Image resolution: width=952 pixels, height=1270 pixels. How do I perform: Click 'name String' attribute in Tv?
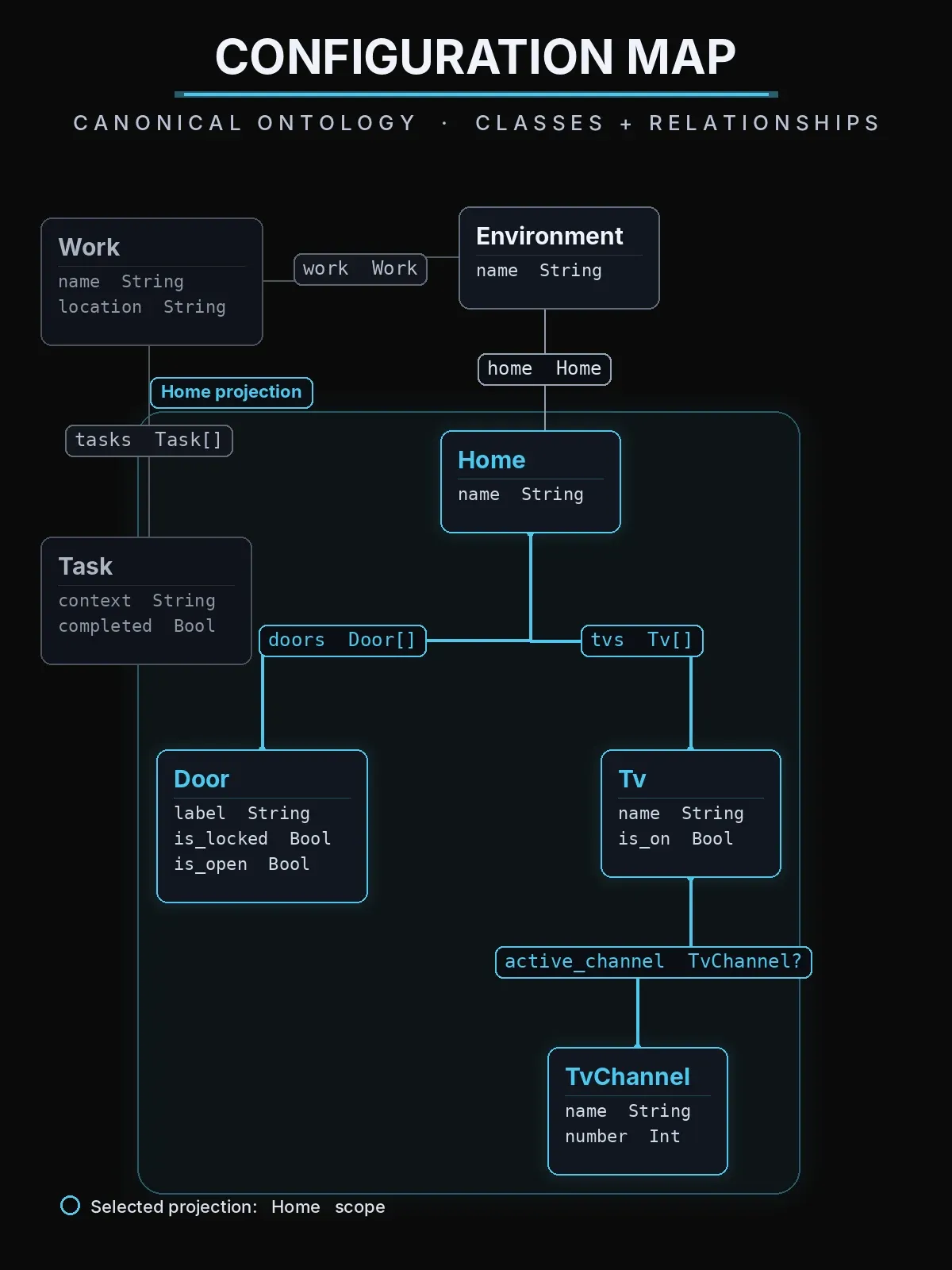pos(681,814)
